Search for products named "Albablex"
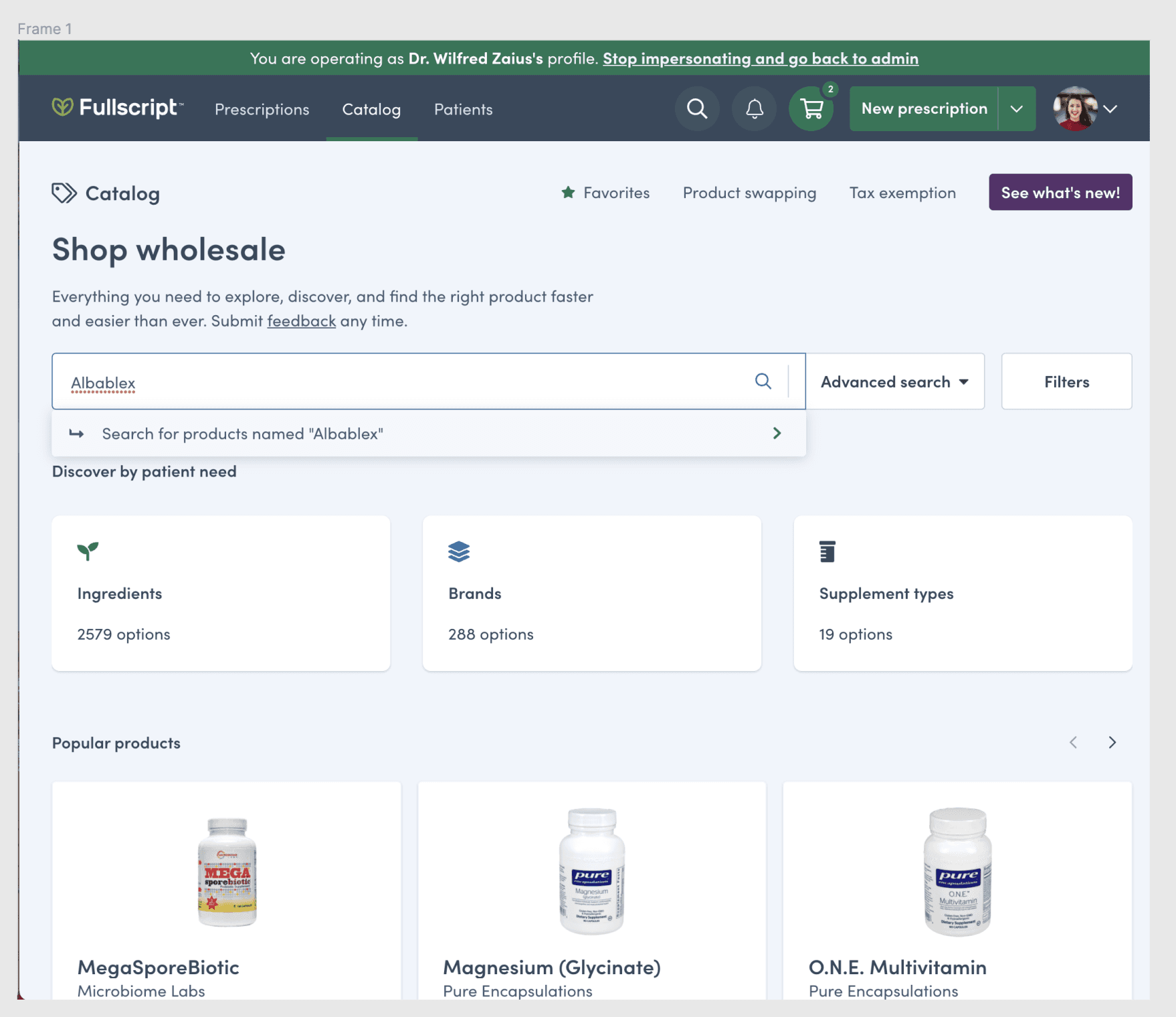1176x1017 pixels. click(429, 434)
